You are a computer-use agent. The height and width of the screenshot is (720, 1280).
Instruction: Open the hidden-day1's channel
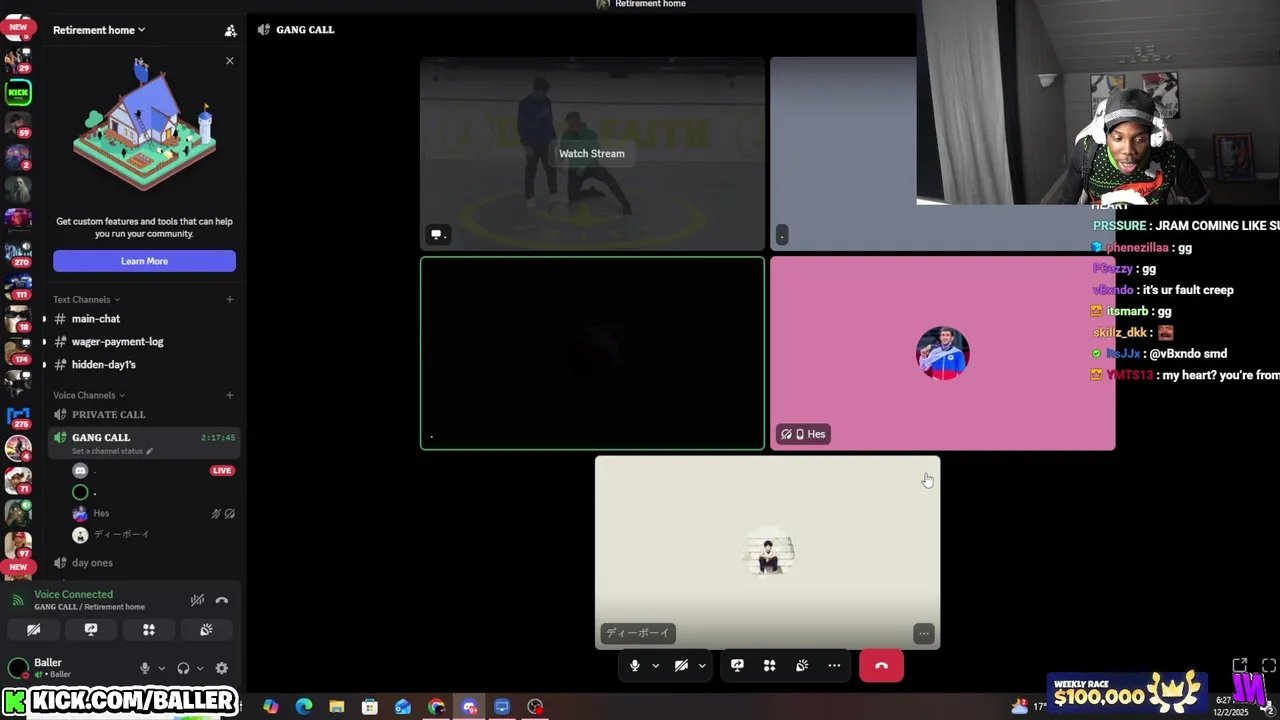(x=144, y=365)
